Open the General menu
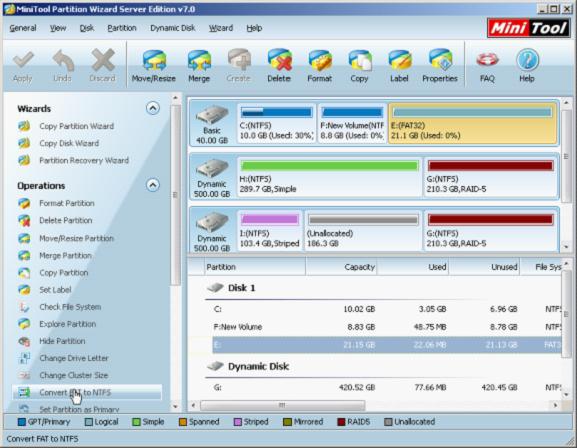 [23, 28]
